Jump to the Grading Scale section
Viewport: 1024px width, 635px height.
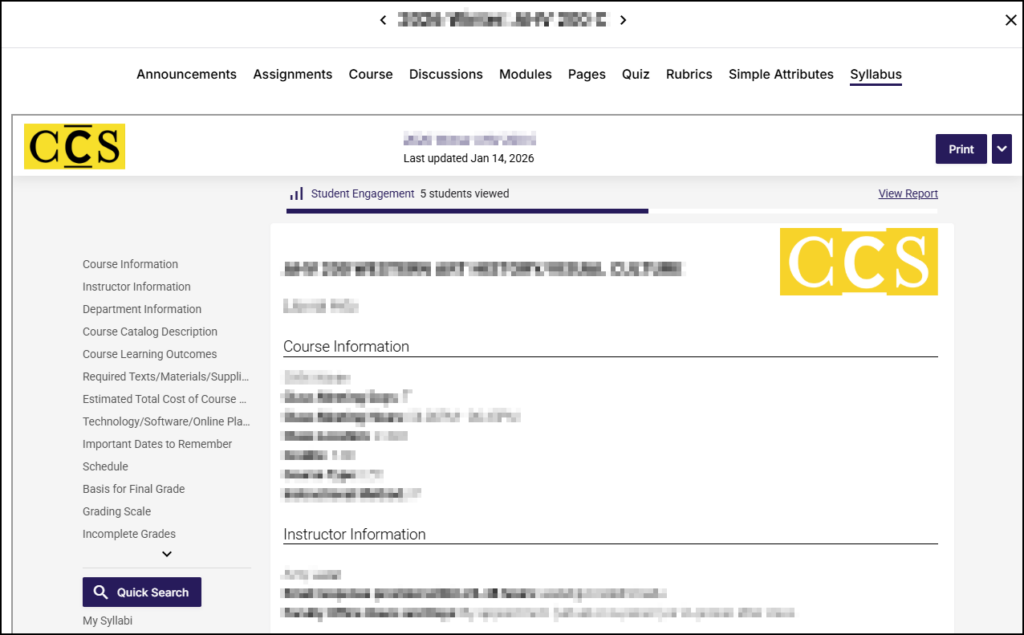[x=115, y=511]
